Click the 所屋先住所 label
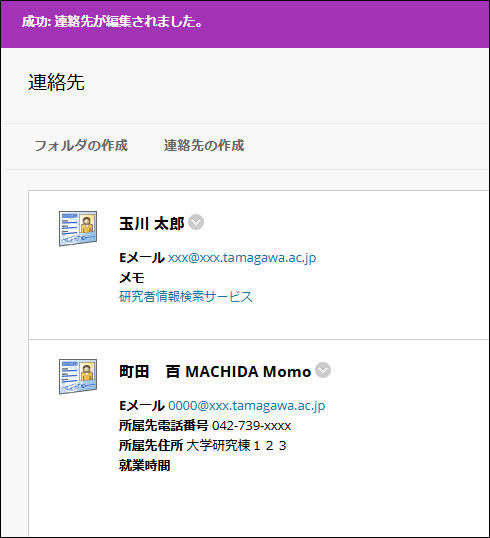This screenshot has width=490, height=538. 151,446
